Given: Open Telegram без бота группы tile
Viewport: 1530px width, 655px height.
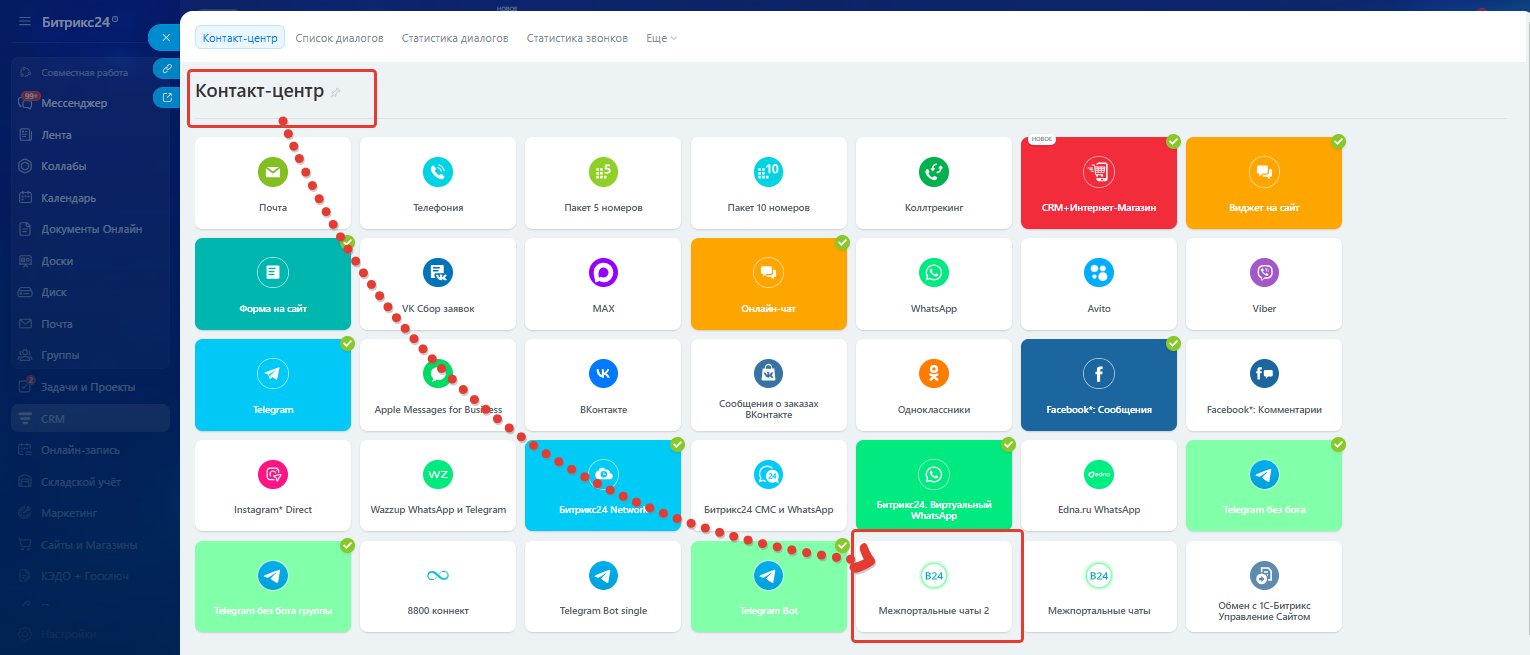Looking at the screenshot, I should click(x=273, y=586).
